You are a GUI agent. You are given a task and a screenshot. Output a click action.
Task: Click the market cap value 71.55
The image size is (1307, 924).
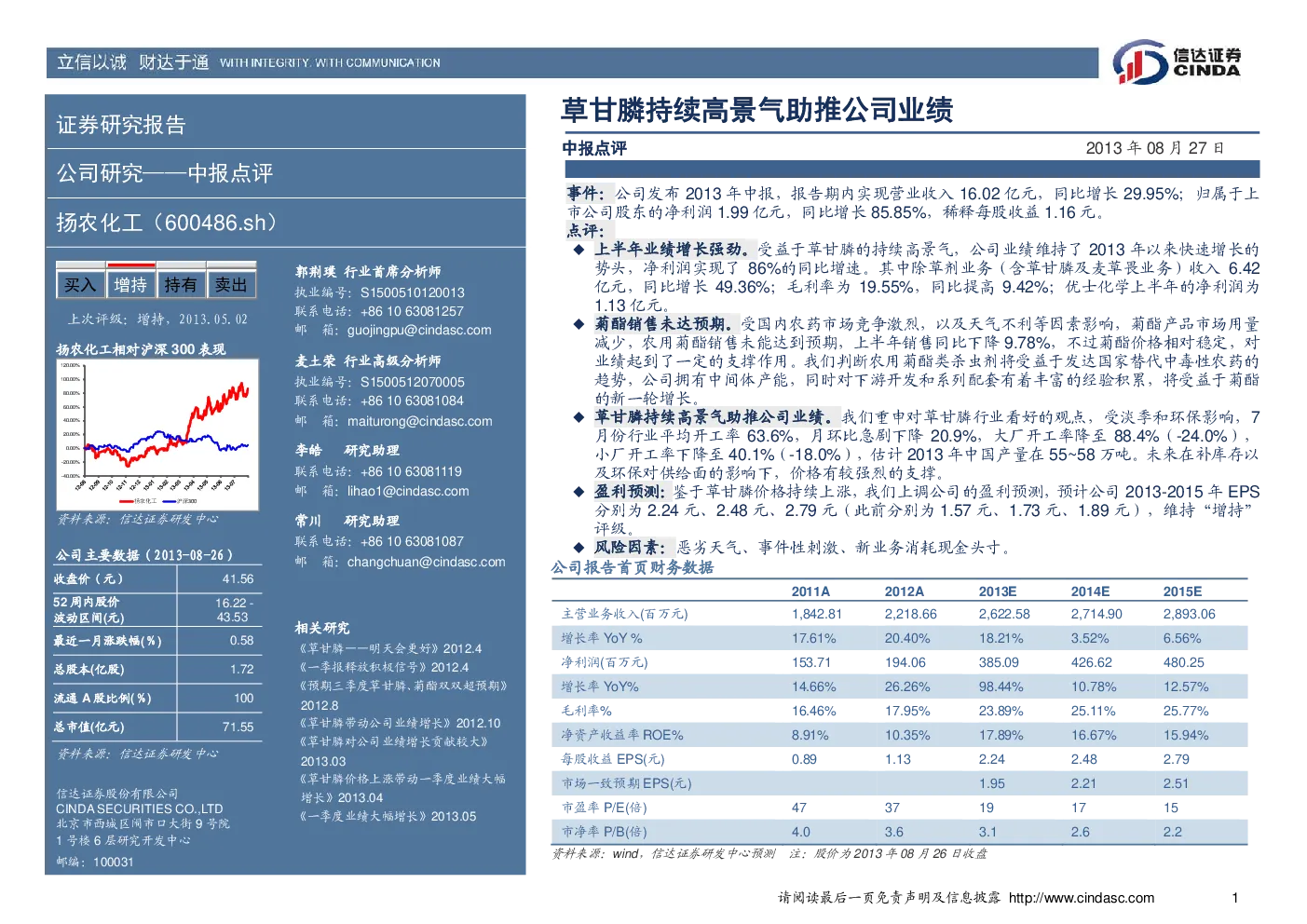pos(238,727)
